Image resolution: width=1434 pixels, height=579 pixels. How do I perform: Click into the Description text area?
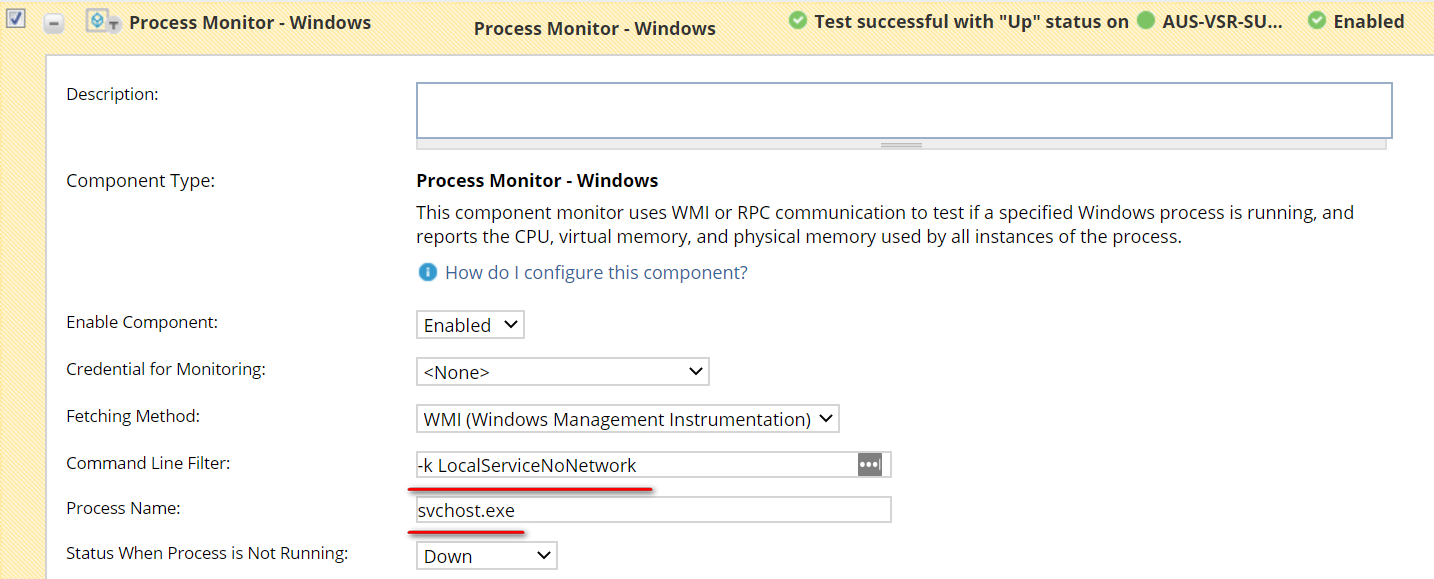[904, 110]
